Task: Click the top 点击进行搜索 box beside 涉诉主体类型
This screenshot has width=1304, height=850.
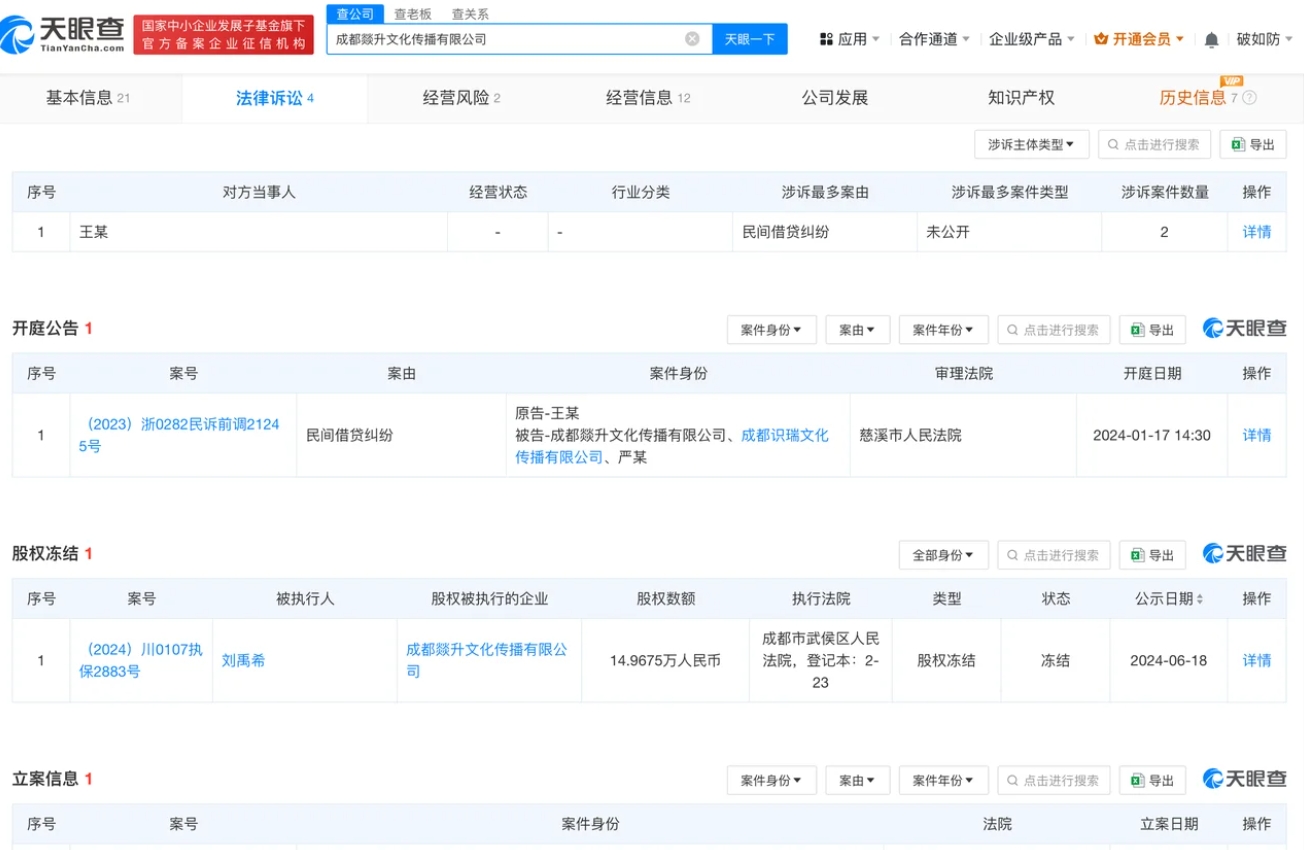Action: pos(1154,144)
